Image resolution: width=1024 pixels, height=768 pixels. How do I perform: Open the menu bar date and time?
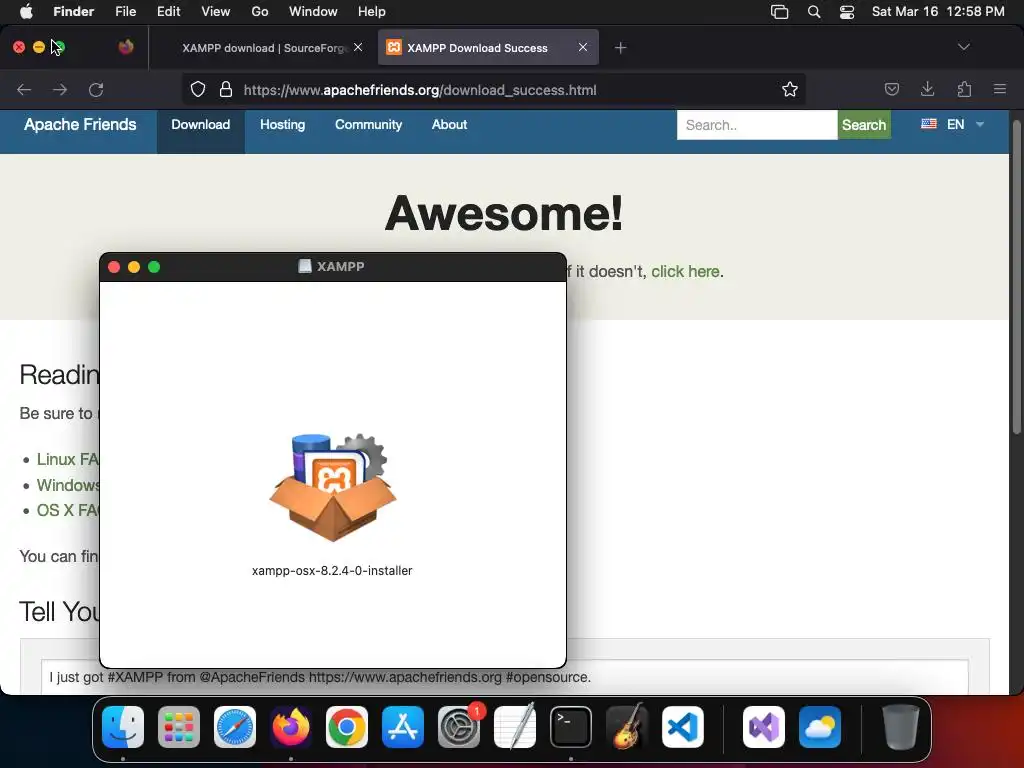pyautogui.click(x=938, y=12)
